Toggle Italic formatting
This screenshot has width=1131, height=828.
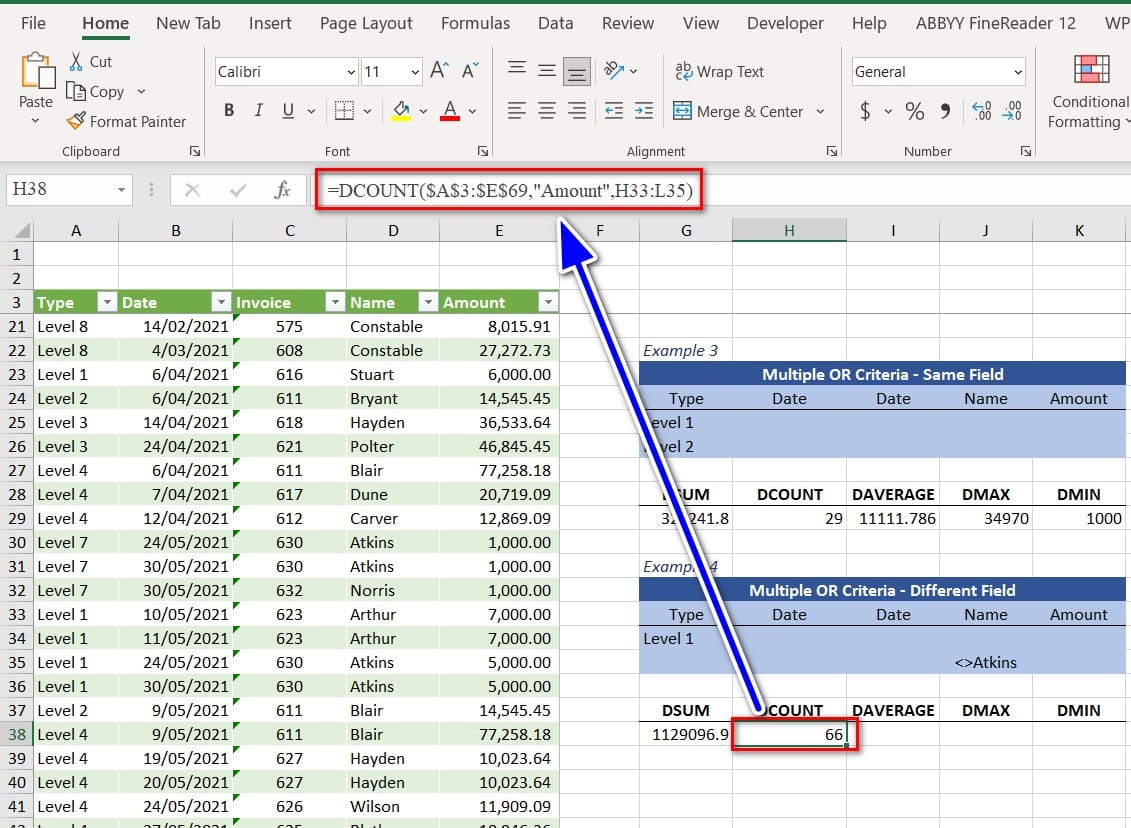click(259, 111)
